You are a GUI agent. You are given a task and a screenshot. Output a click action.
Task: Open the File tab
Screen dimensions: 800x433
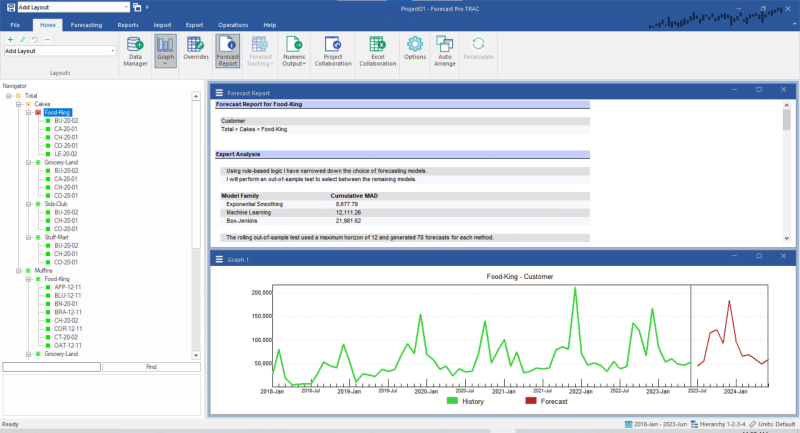(15, 25)
